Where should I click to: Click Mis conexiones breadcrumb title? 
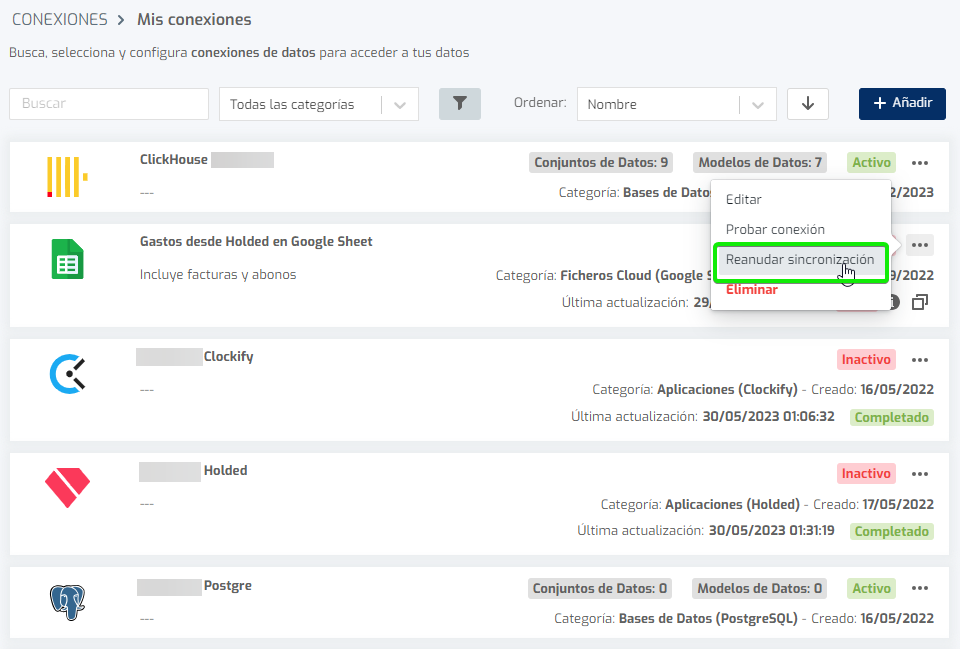(x=194, y=20)
